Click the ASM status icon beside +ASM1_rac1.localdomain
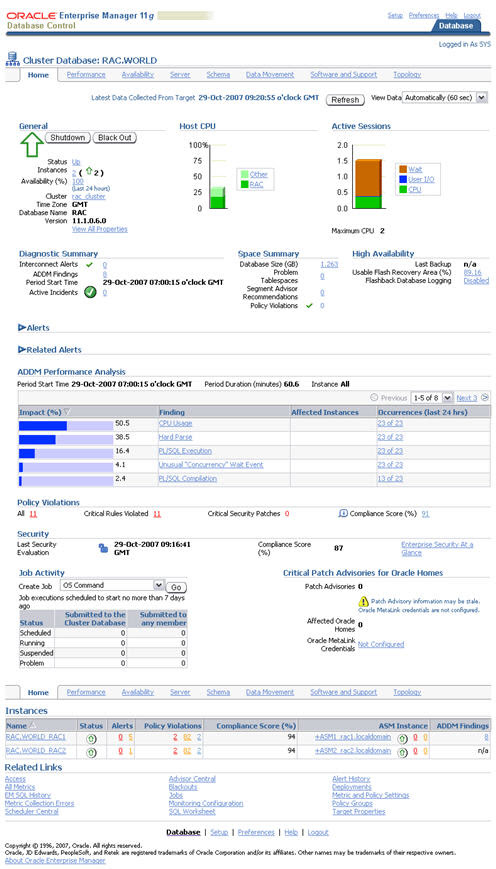Screen dimensions: 496x869 click(402, 738)
